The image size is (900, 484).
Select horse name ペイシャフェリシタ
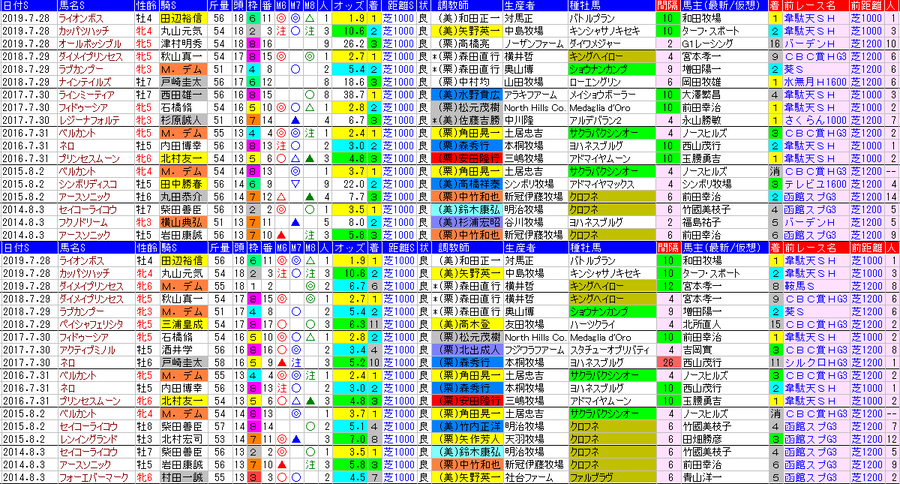pyautogui.click(x=91, y=324)
